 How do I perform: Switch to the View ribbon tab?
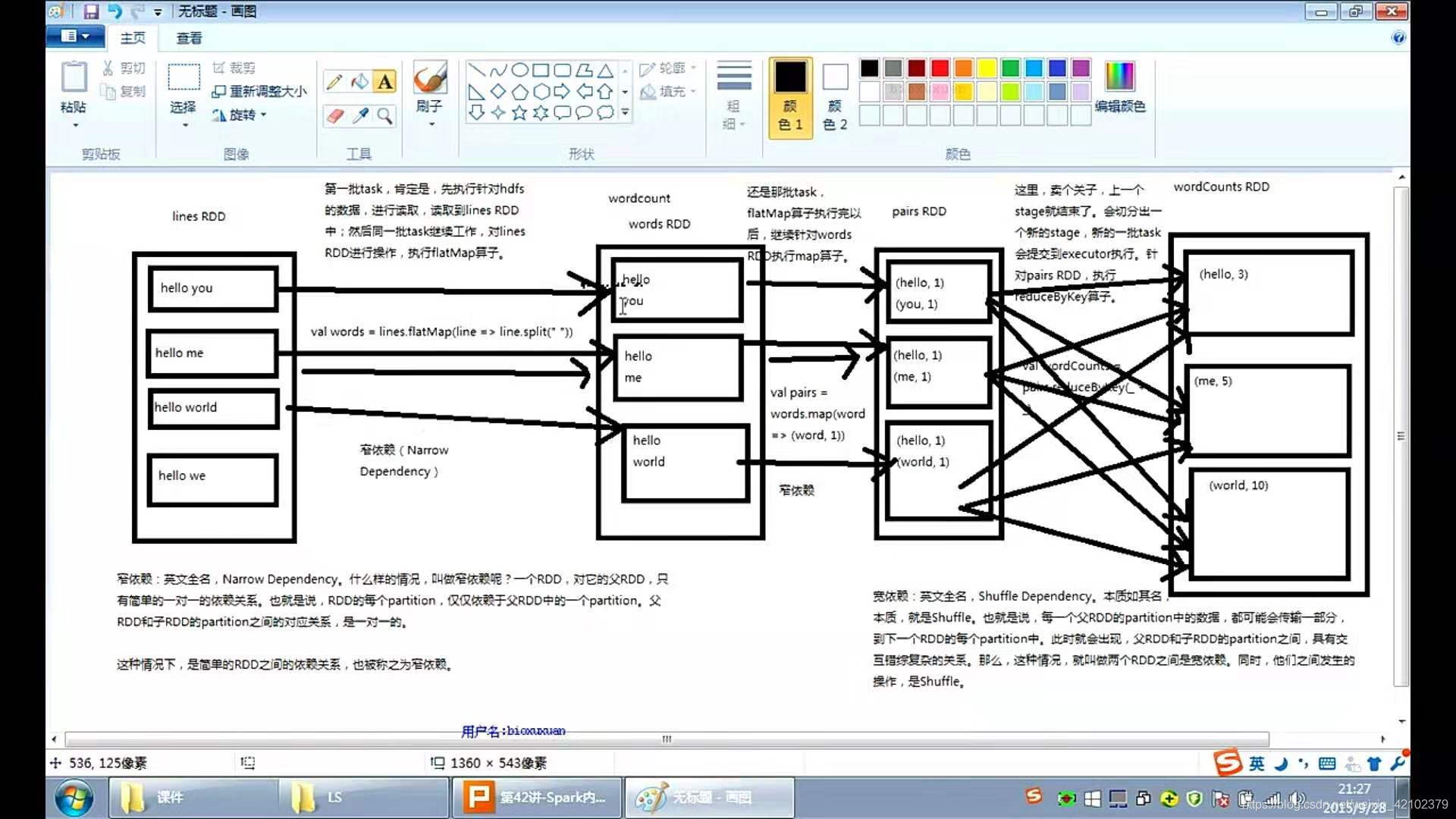(x=189, y=38)
